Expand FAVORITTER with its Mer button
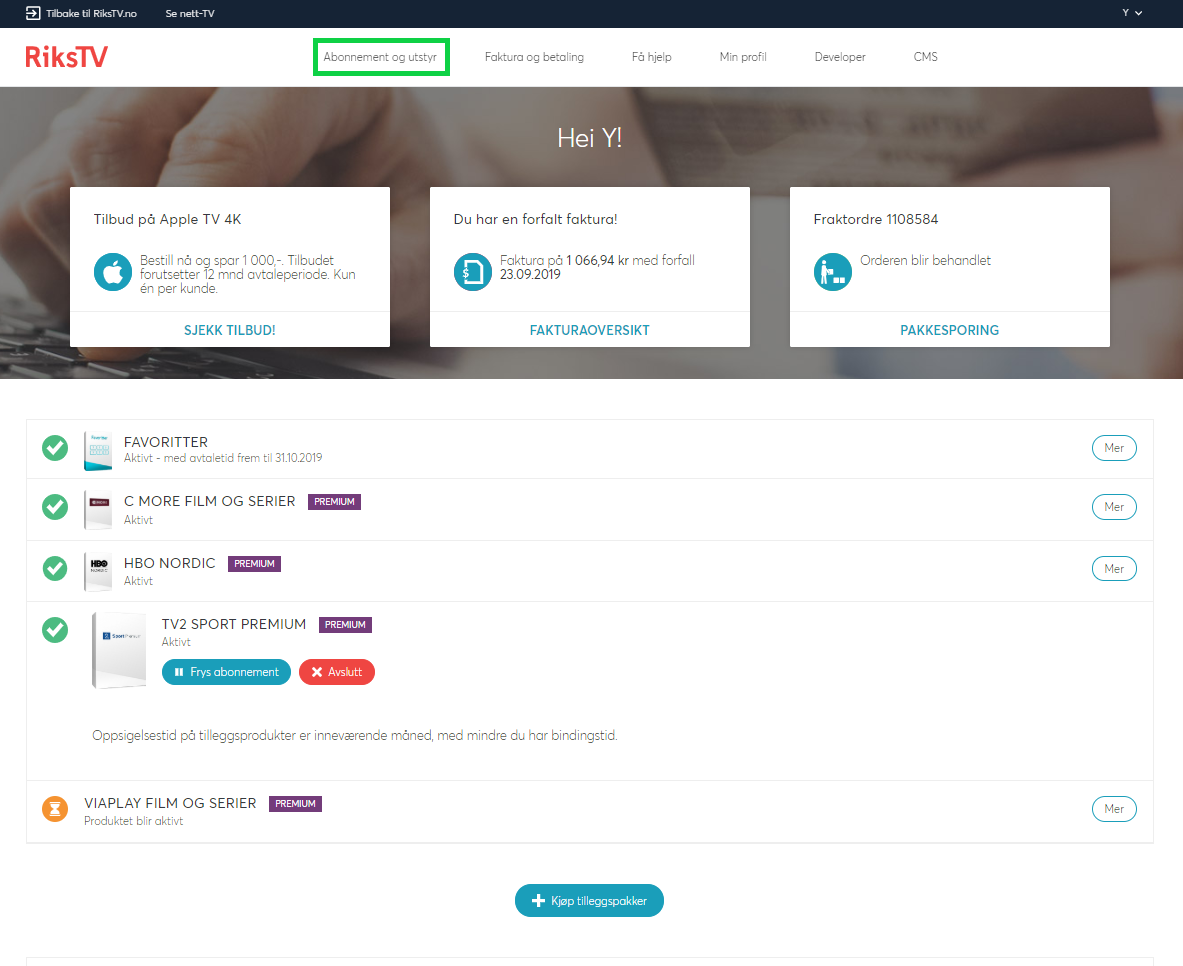The image size is (1183, 966). click(x=1114, y=448)
